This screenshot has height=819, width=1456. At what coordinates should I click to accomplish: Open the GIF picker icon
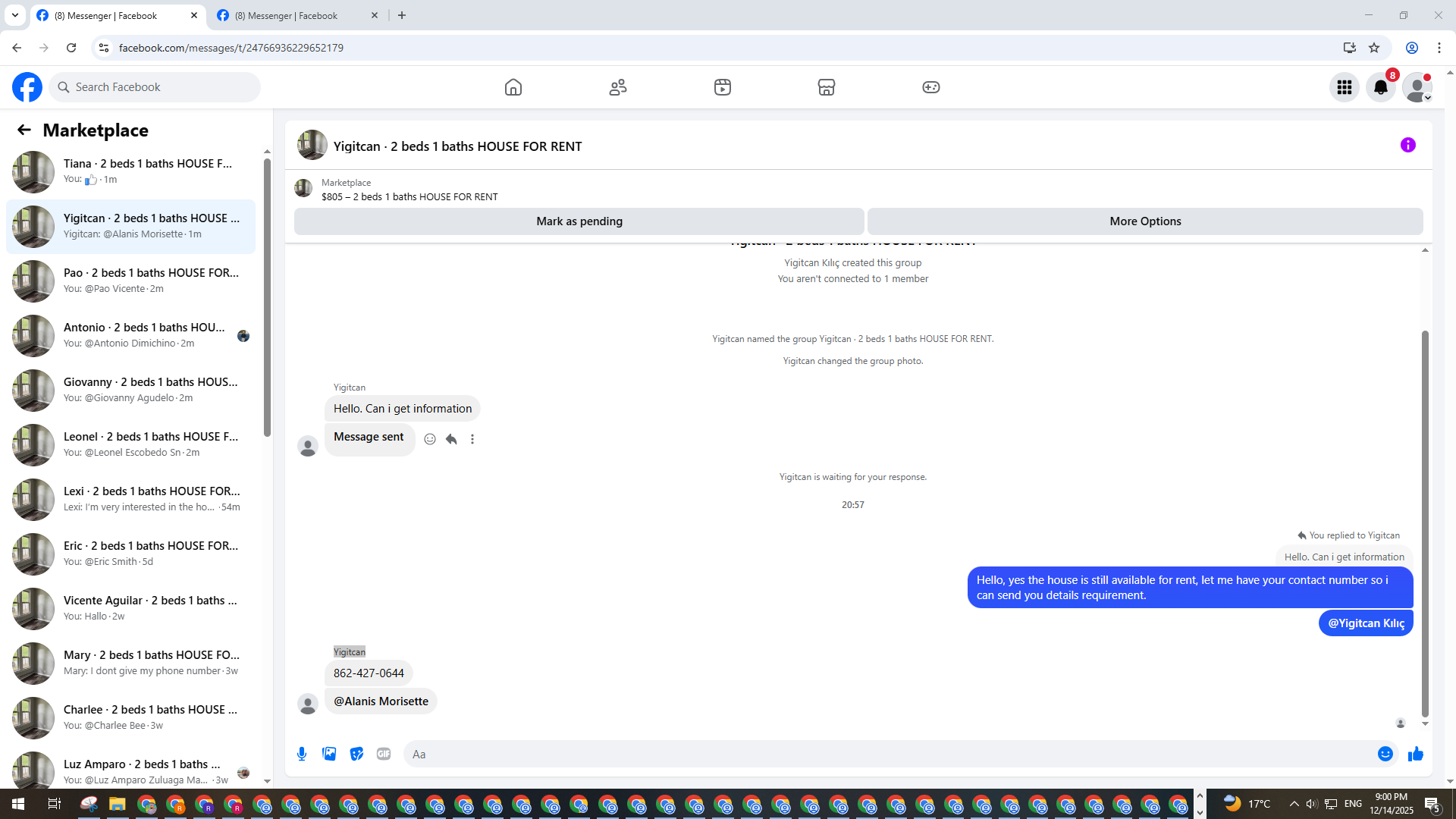click(384, 754)
